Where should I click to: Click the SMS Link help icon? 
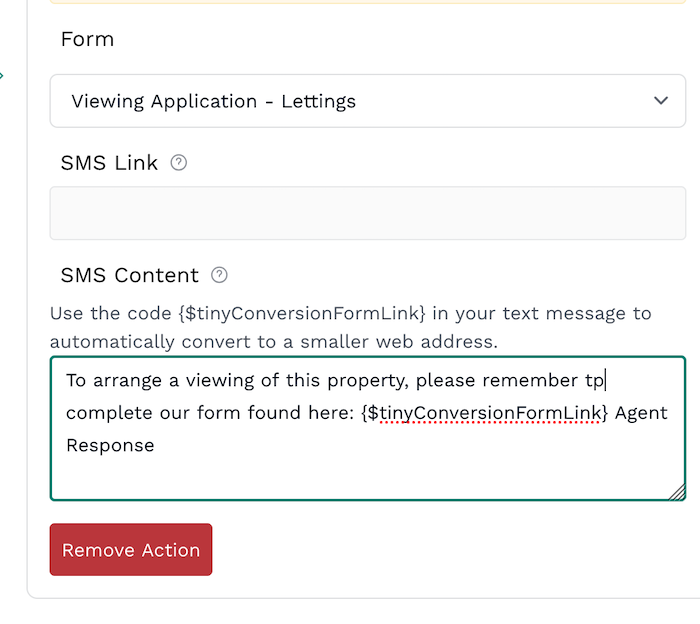pyautogui.click(x=179, y=163)
